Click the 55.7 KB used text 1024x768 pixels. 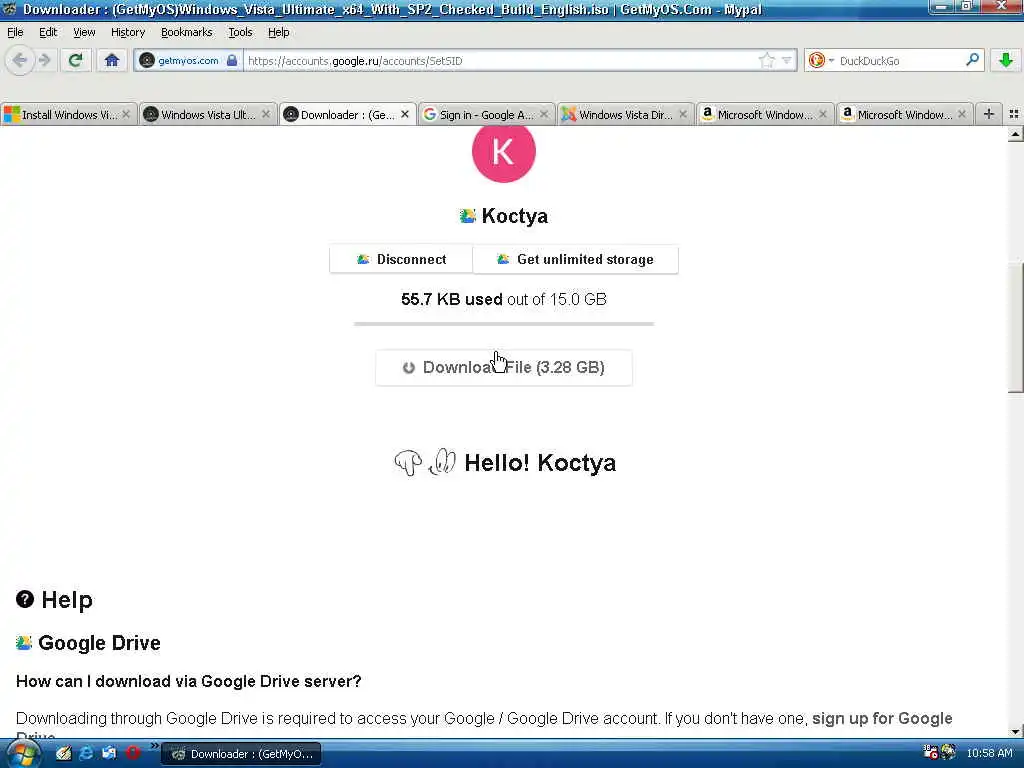[x=451, y=299]
